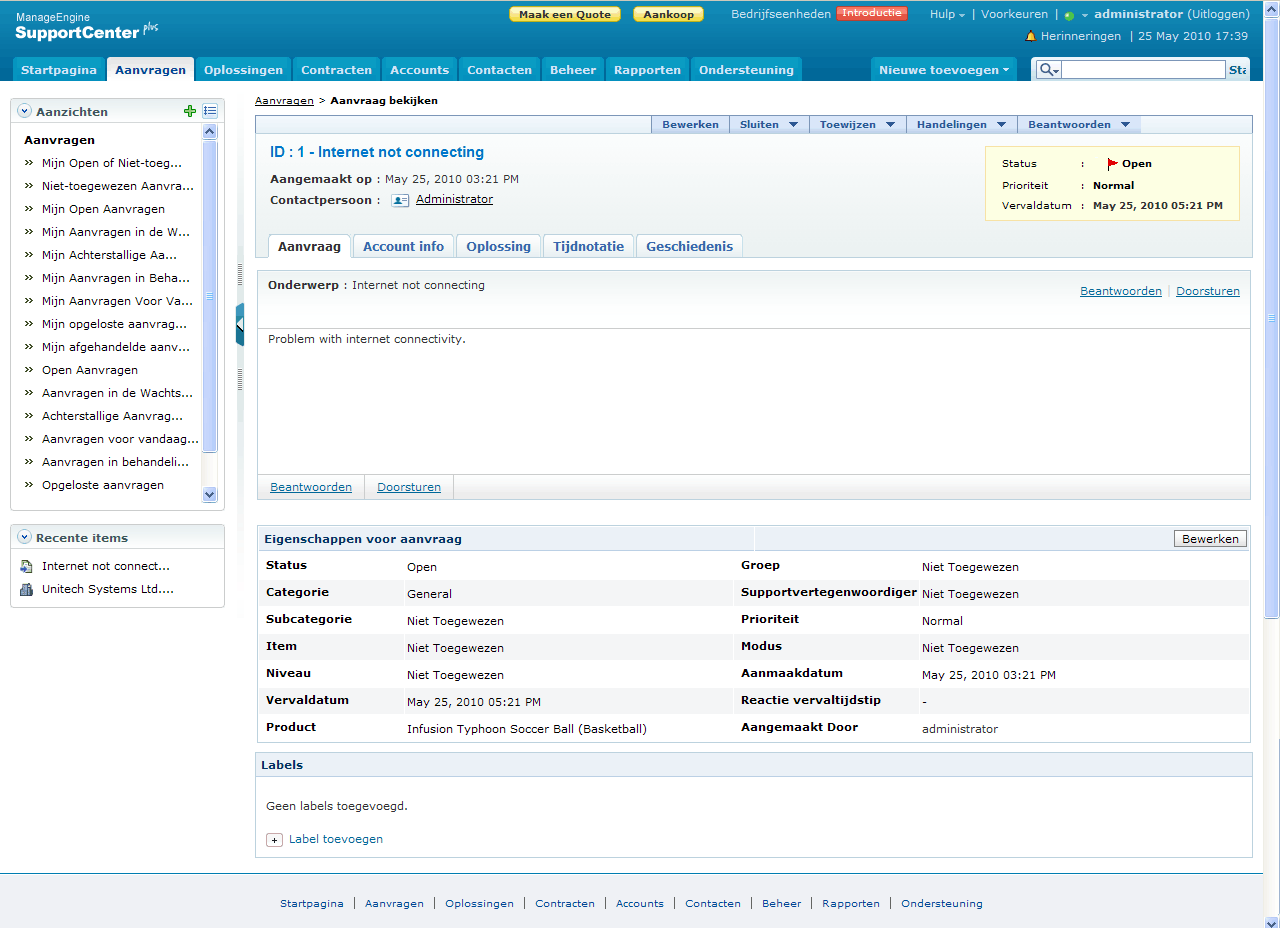This screenshot has width=1280, height=933.
Task: Click the plus icon next to Label toevoegen
Action: 274,840
